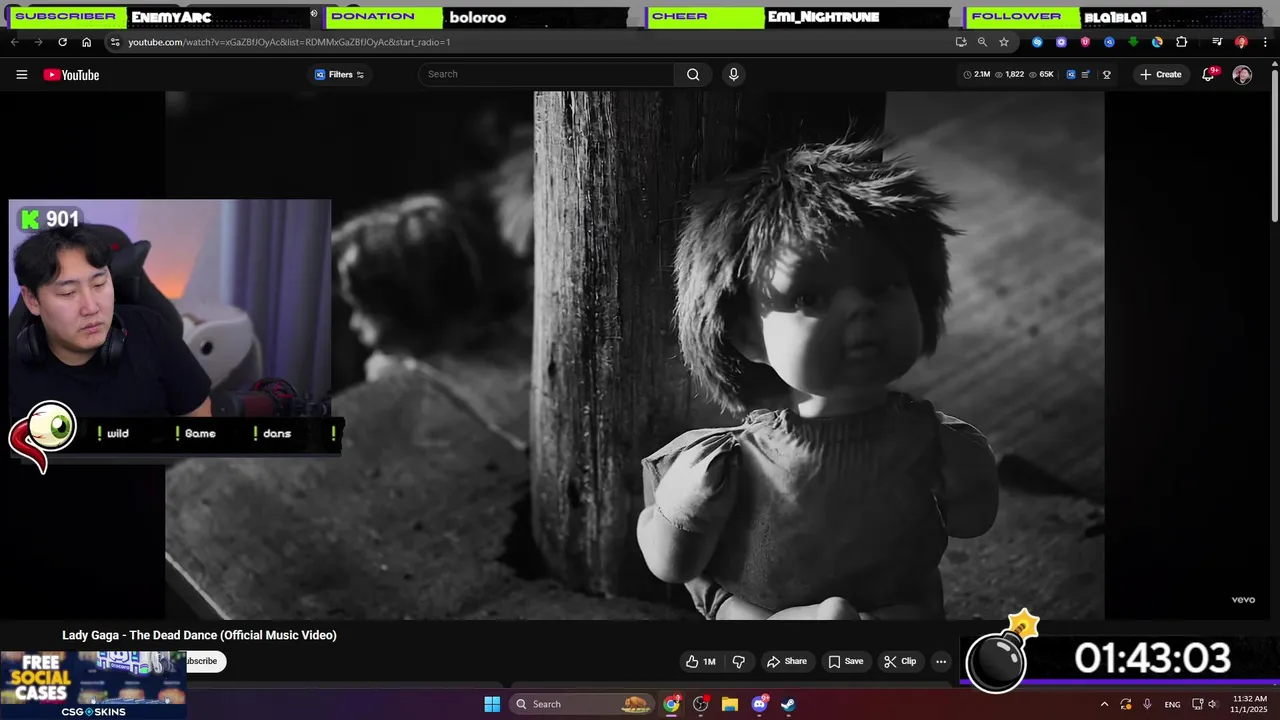Open OBS Studio on the taskbar

click(x=700, y=704)
